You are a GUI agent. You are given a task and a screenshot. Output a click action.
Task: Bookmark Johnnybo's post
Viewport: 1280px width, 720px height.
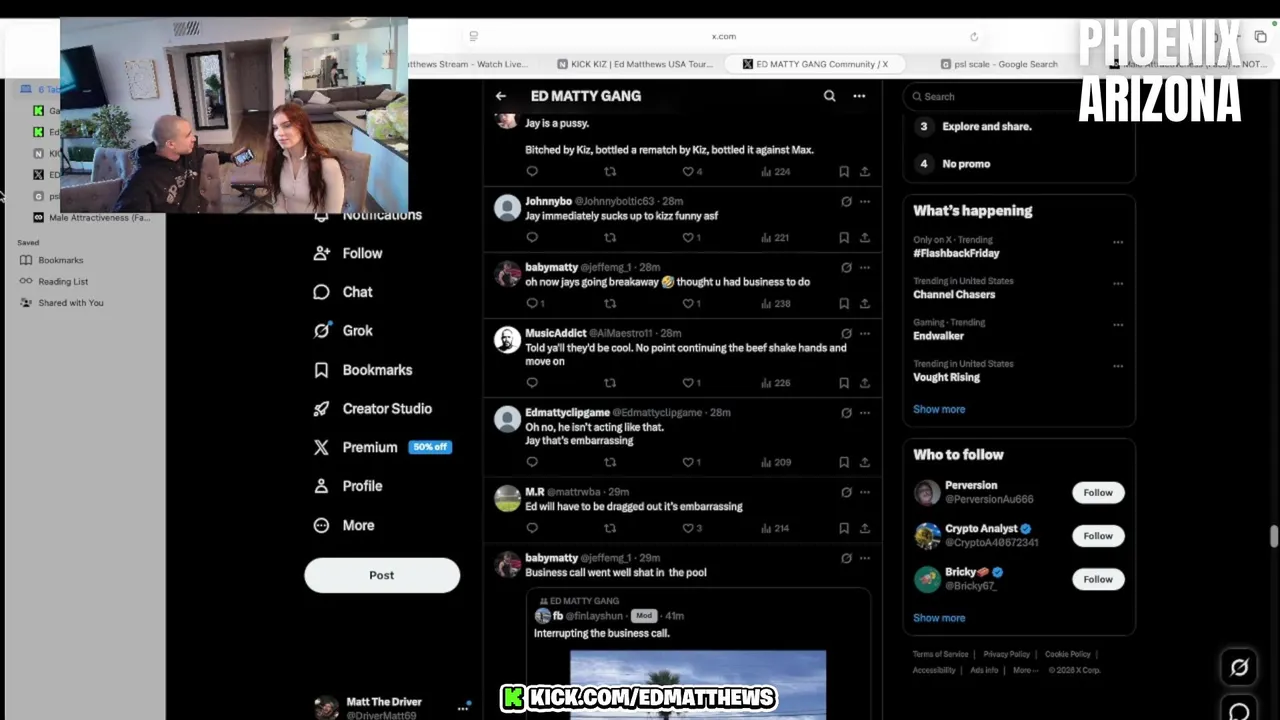pyautogui.click(x=844, y=238)
